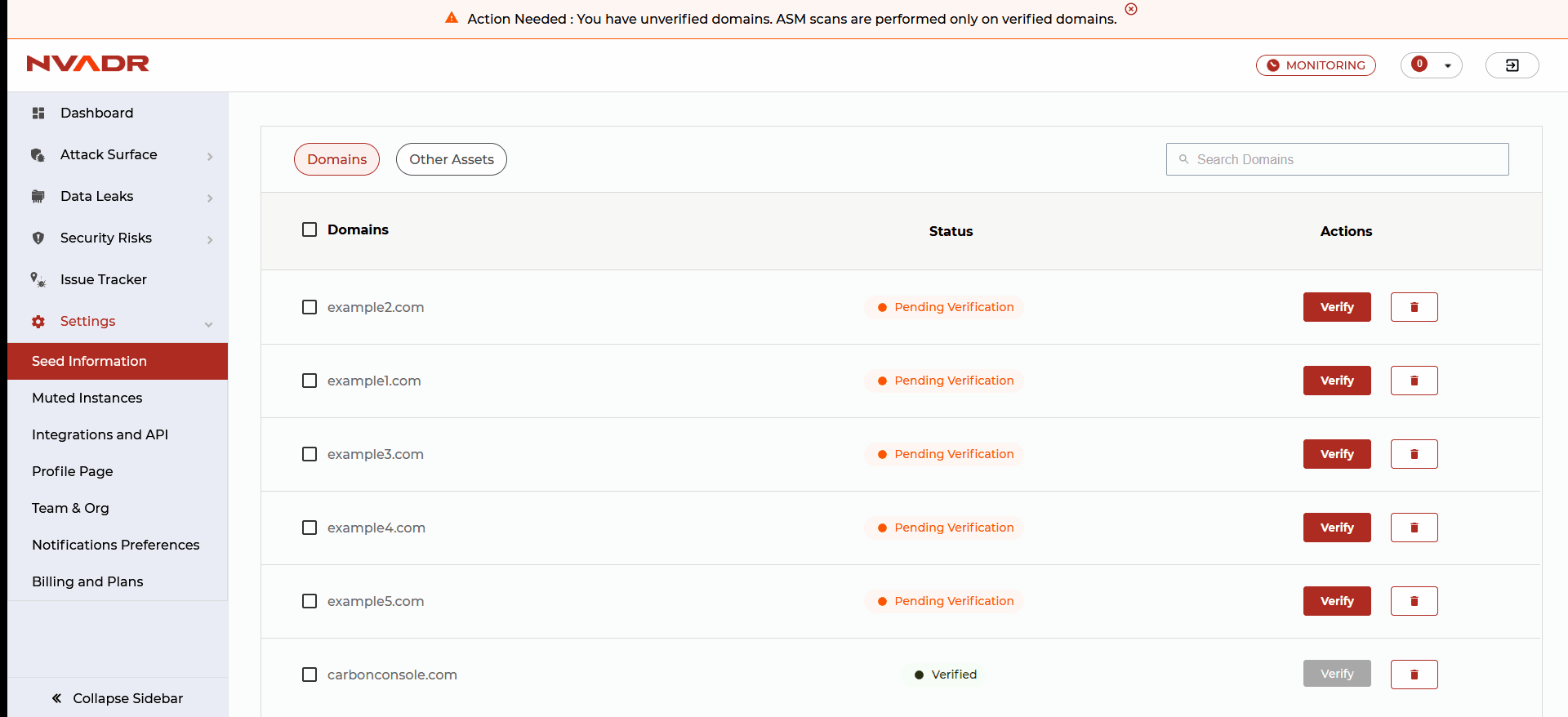Click example2.com Pending Verification status
Image resolution: width=1568 pixels, height=717 pixels.
944,307
